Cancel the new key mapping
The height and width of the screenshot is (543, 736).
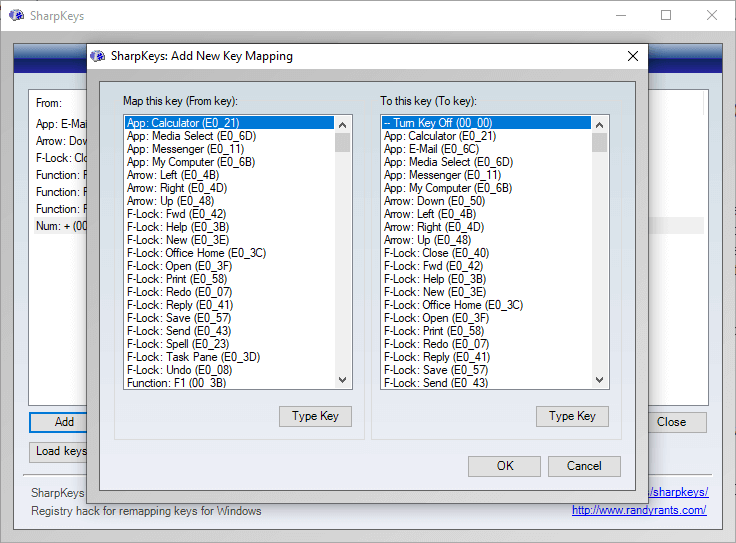[x=584, y=466]
